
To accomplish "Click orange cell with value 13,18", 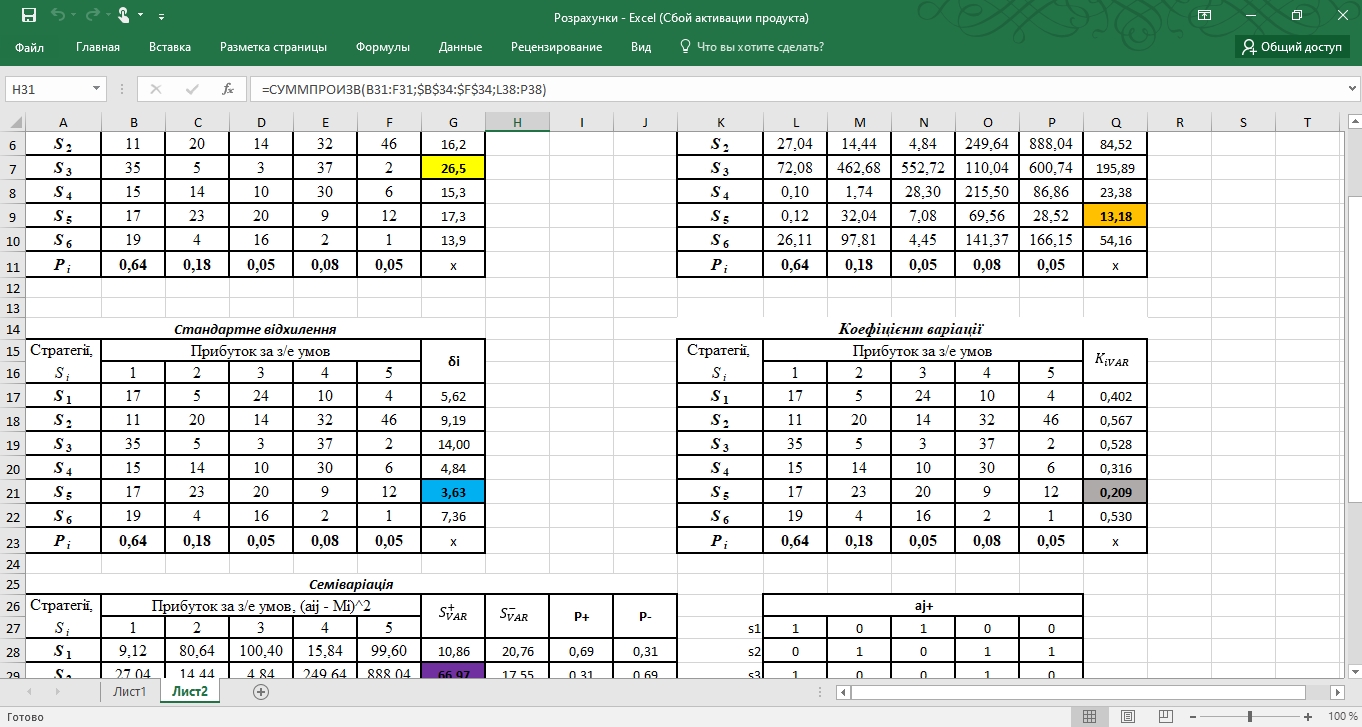I will click(x=1115, y=214).
